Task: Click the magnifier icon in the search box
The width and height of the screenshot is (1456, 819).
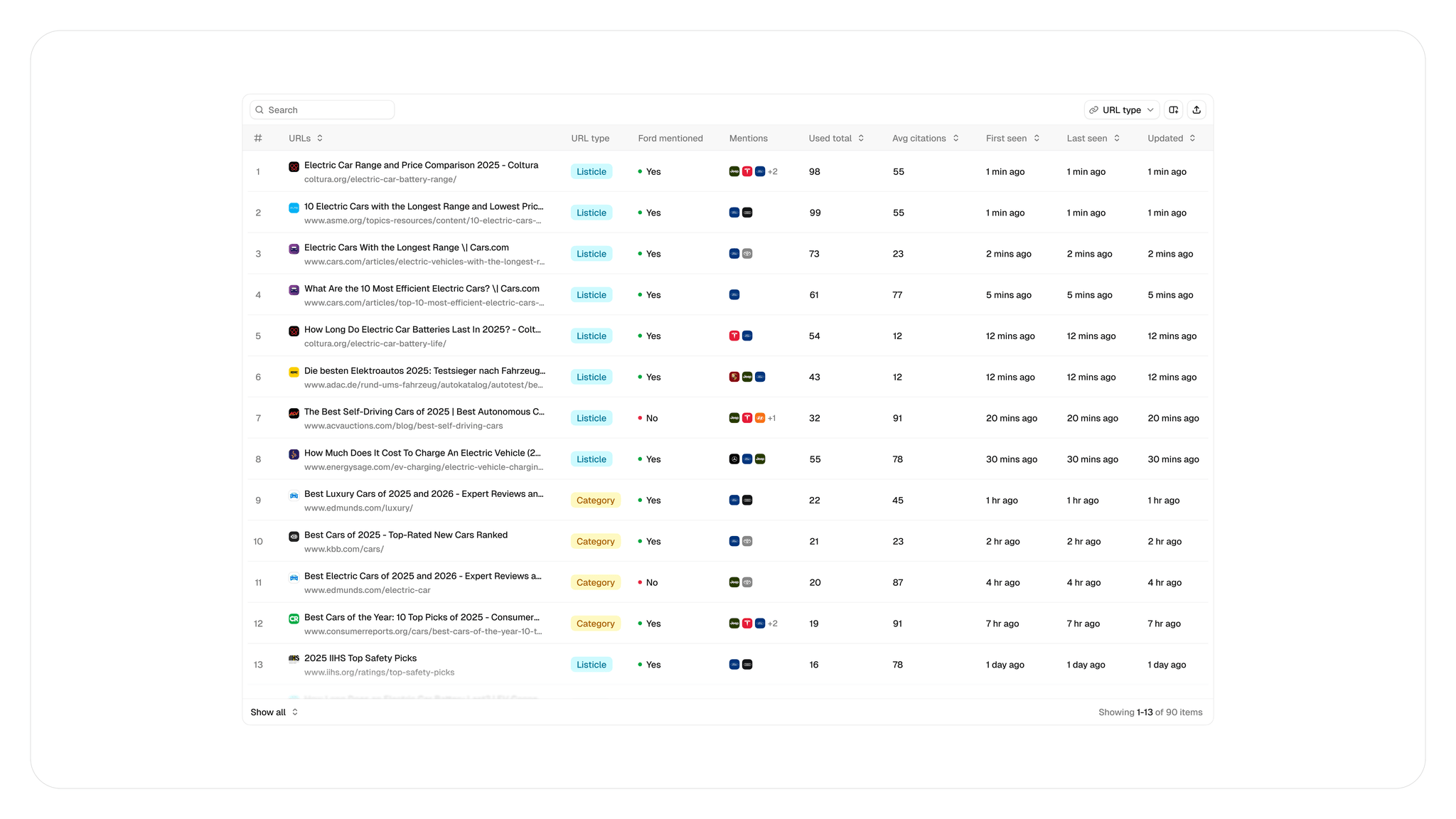Action: click(259, 109)
